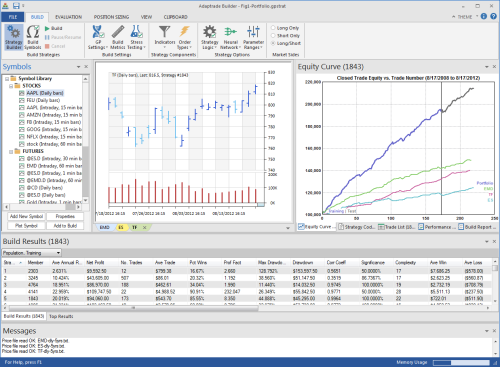Viewport: 500px width, 367px height.
Task: Open the Population, Training dropdown
Action: (32, 253)
